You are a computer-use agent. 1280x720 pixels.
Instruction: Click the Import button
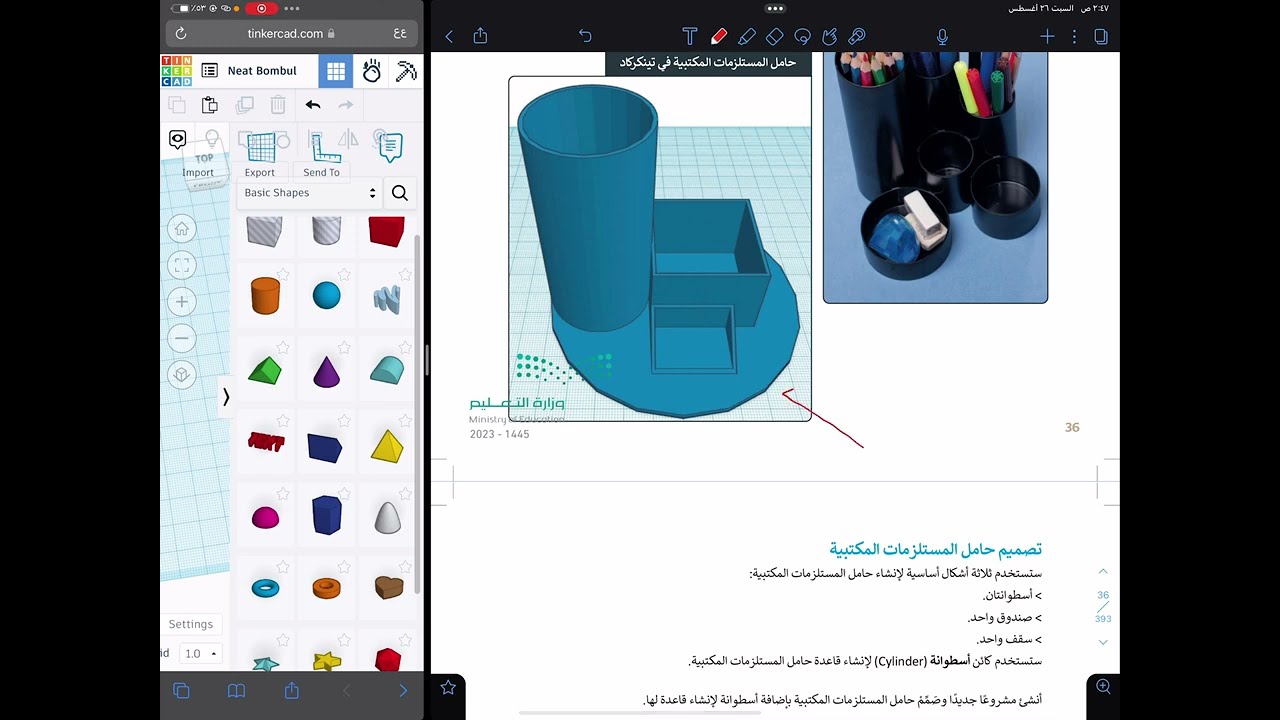tap(198, 173)
